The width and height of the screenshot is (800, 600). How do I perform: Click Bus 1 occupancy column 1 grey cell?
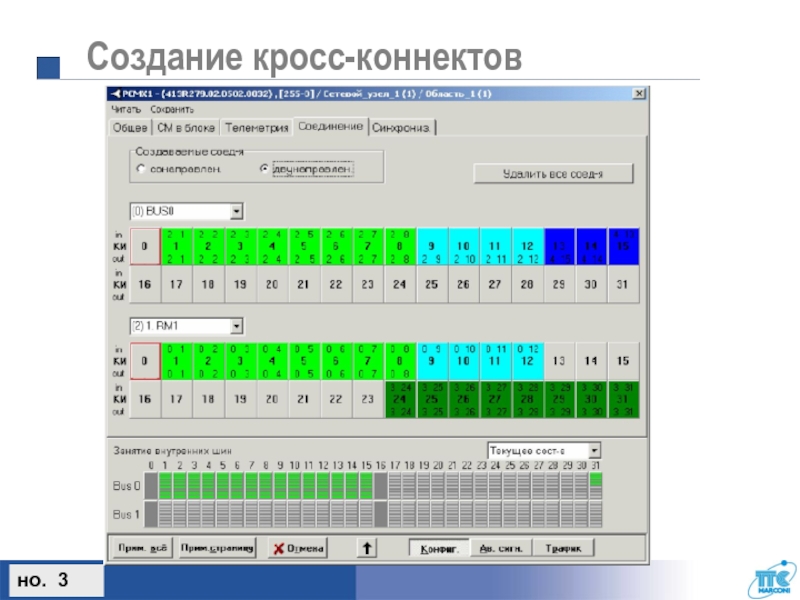(165, 514)
